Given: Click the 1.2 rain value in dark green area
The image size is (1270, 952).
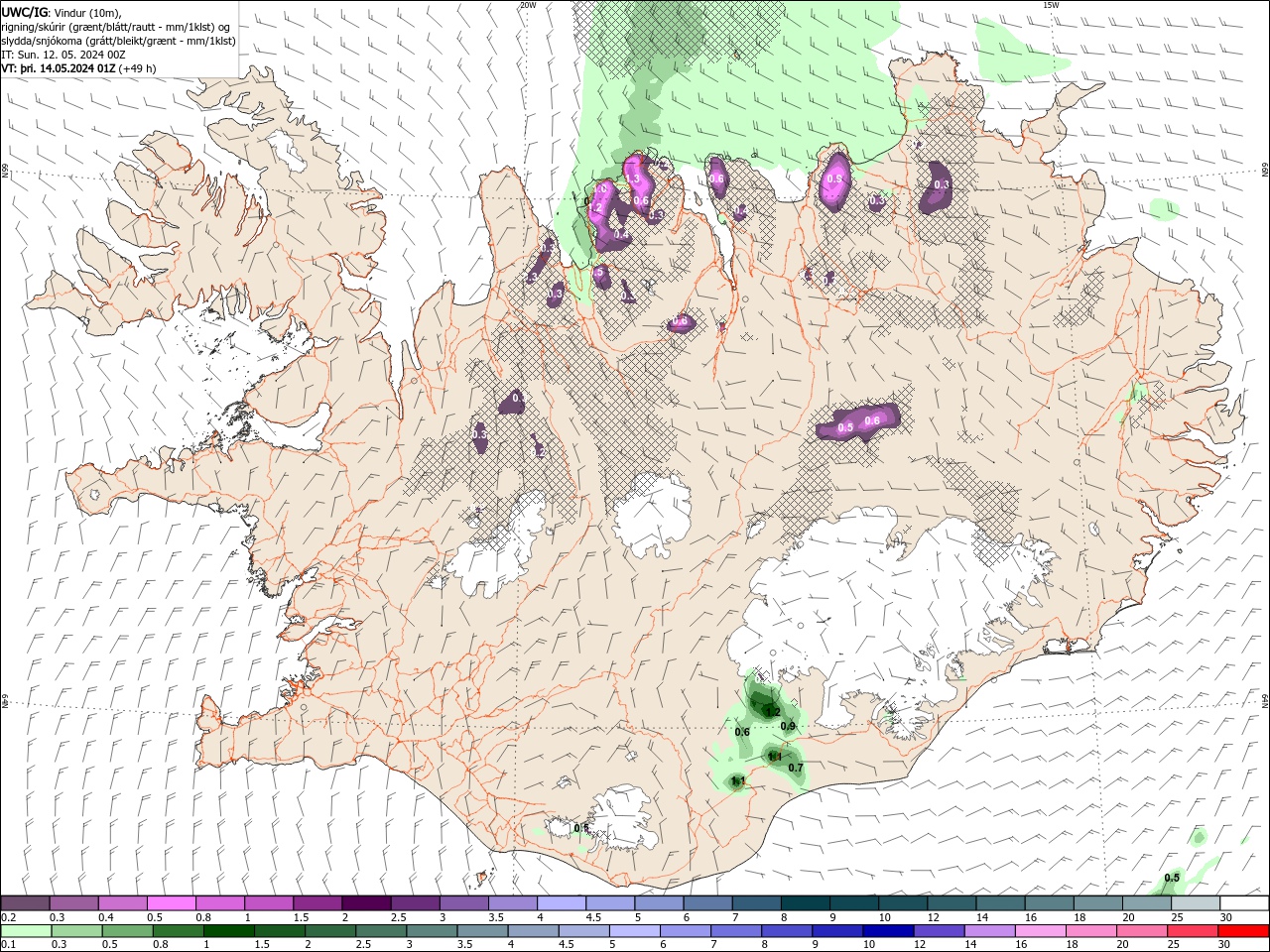Looking at the screenshot, I should click(772, 710).
